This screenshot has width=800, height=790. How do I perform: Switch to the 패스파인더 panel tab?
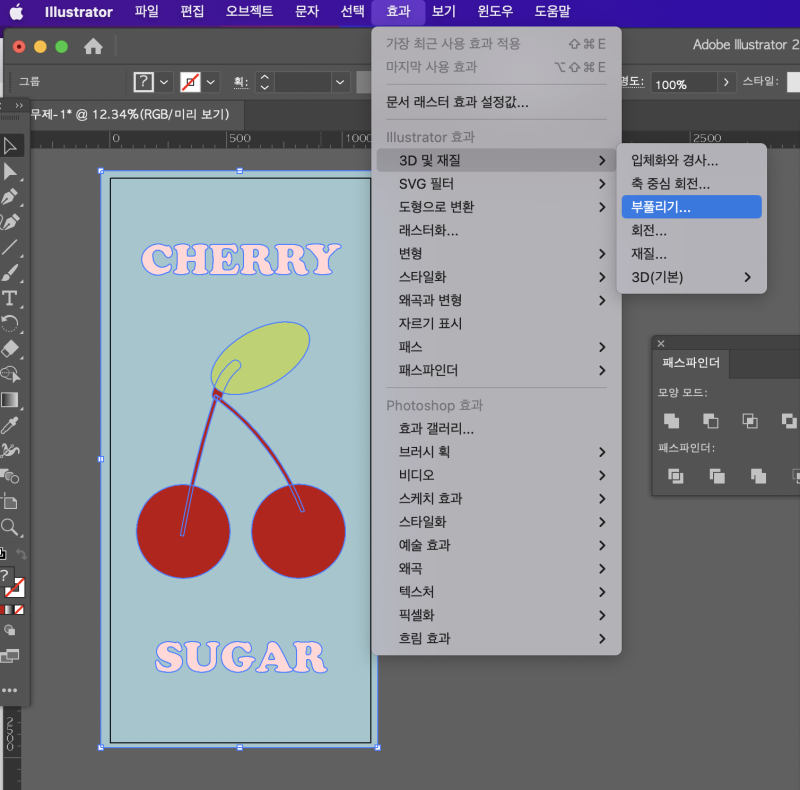tap(690, 362)
